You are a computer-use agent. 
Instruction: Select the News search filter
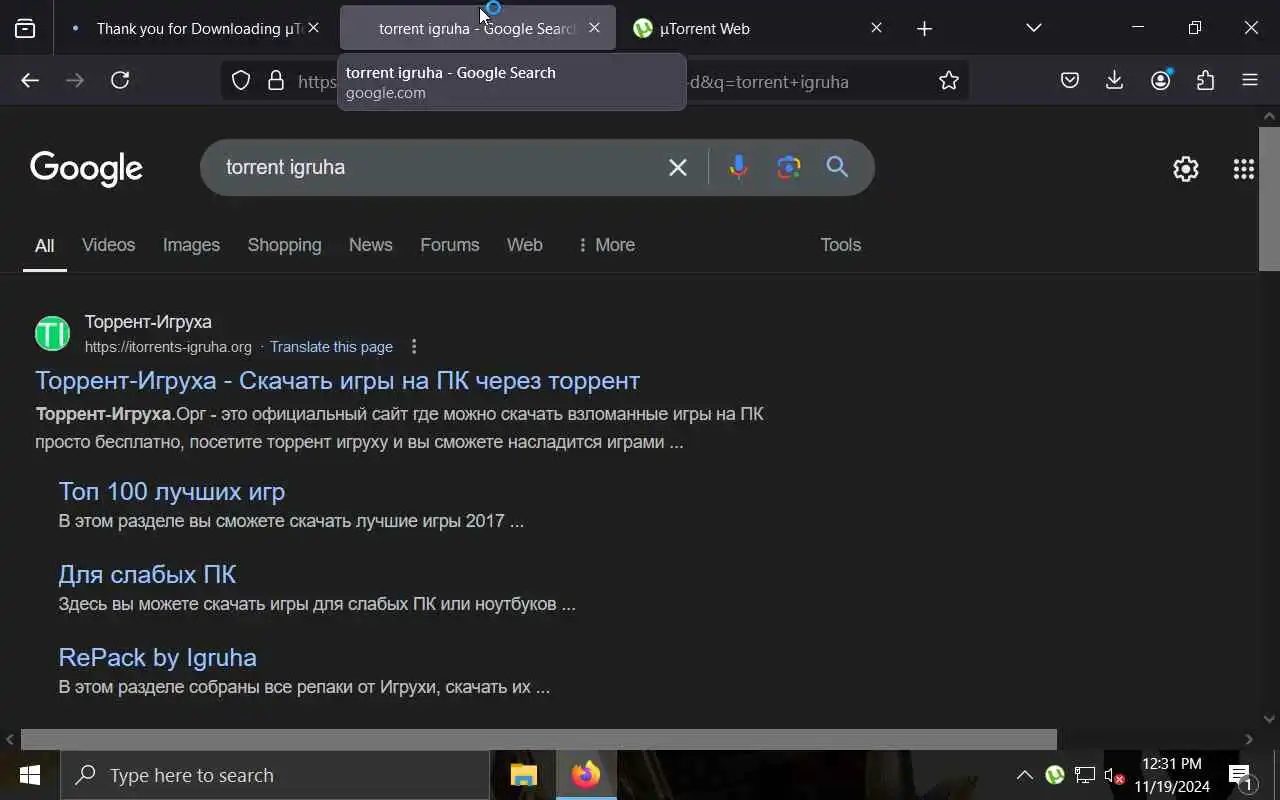(370, 245)
